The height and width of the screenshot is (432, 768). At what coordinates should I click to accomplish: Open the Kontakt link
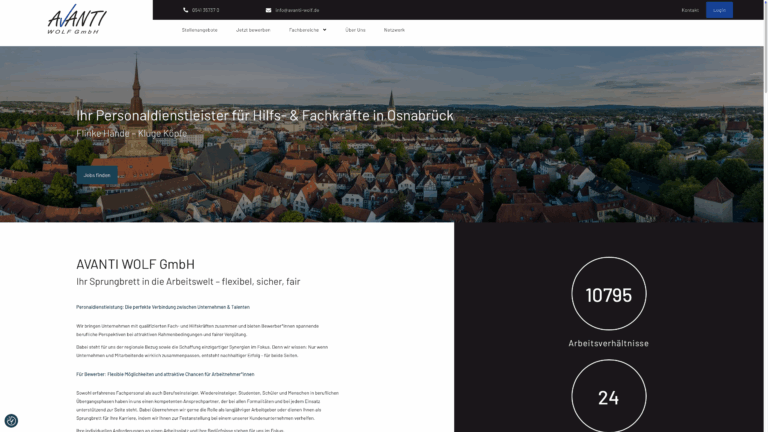click(690, 10)
